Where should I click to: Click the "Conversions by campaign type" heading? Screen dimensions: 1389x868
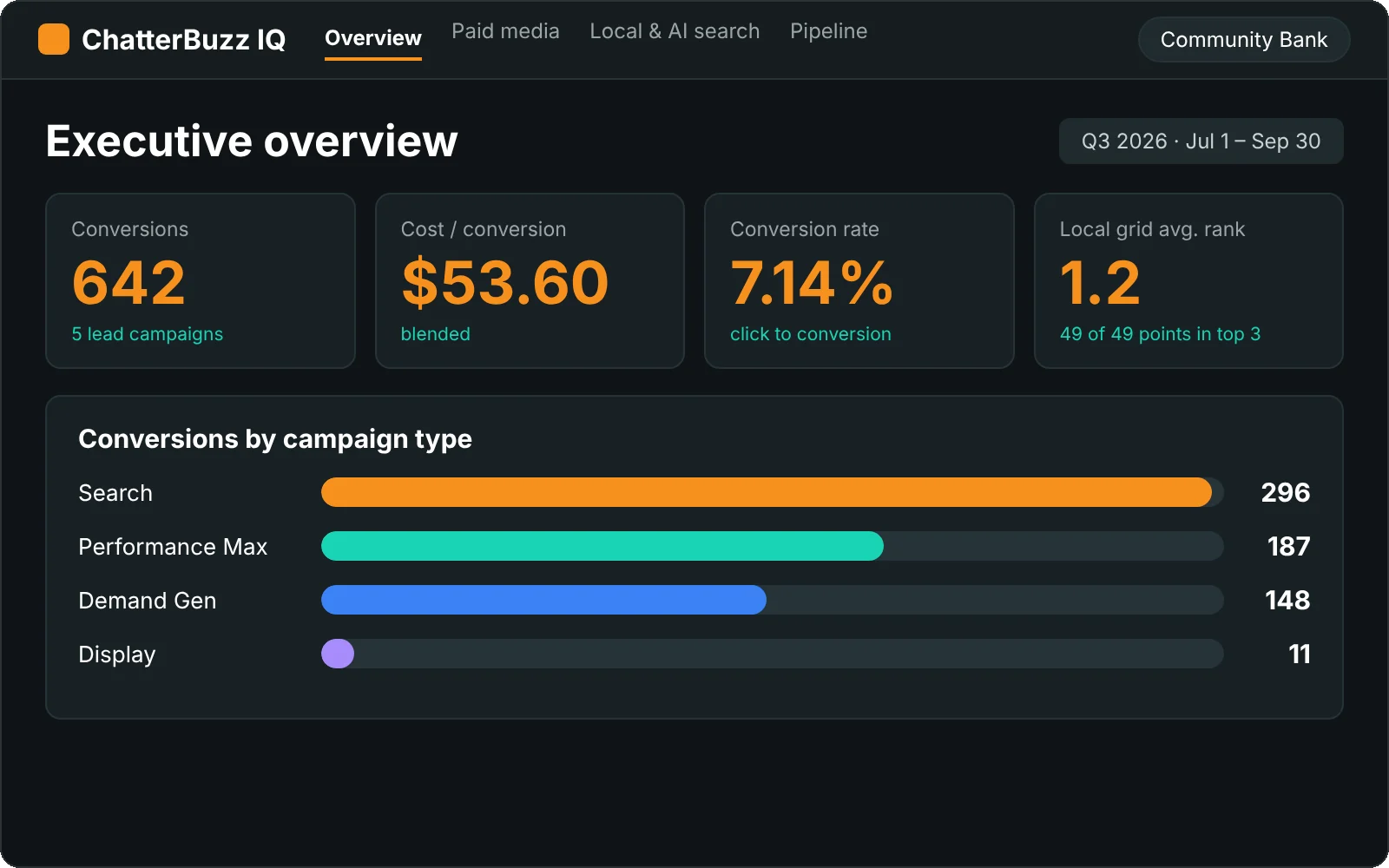[x=275, y=439]
